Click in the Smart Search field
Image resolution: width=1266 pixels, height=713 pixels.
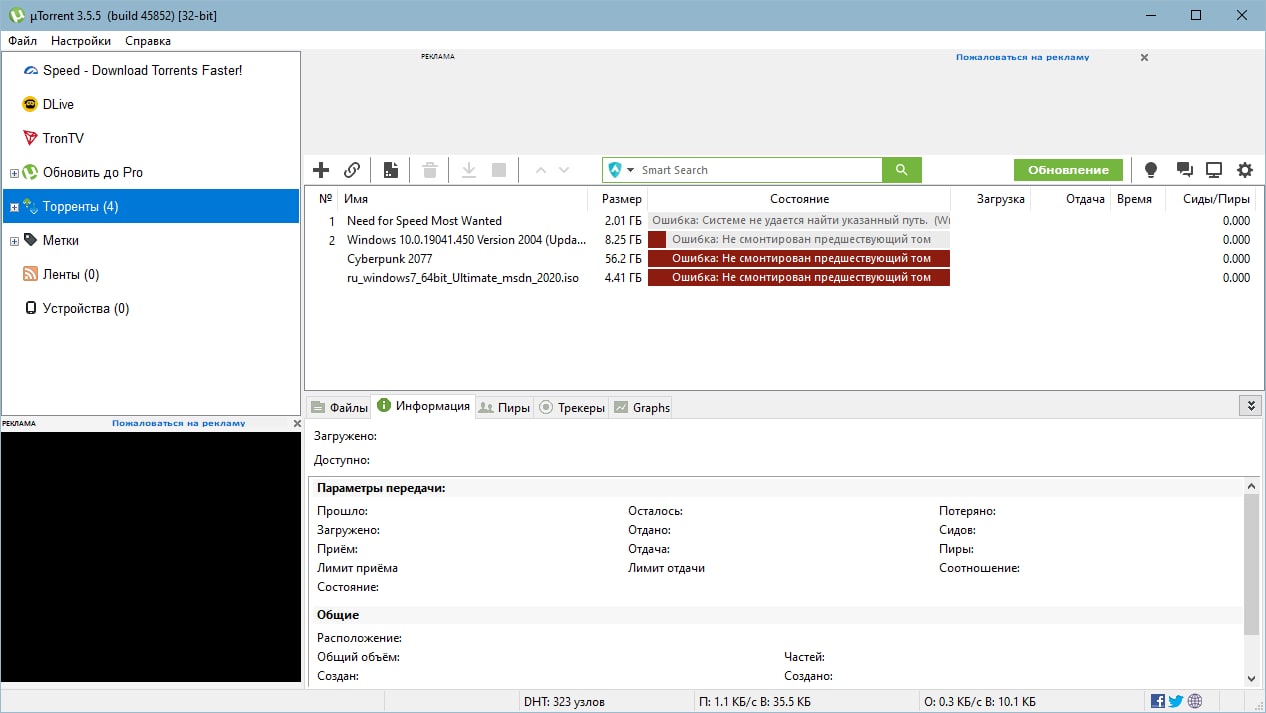760,170
